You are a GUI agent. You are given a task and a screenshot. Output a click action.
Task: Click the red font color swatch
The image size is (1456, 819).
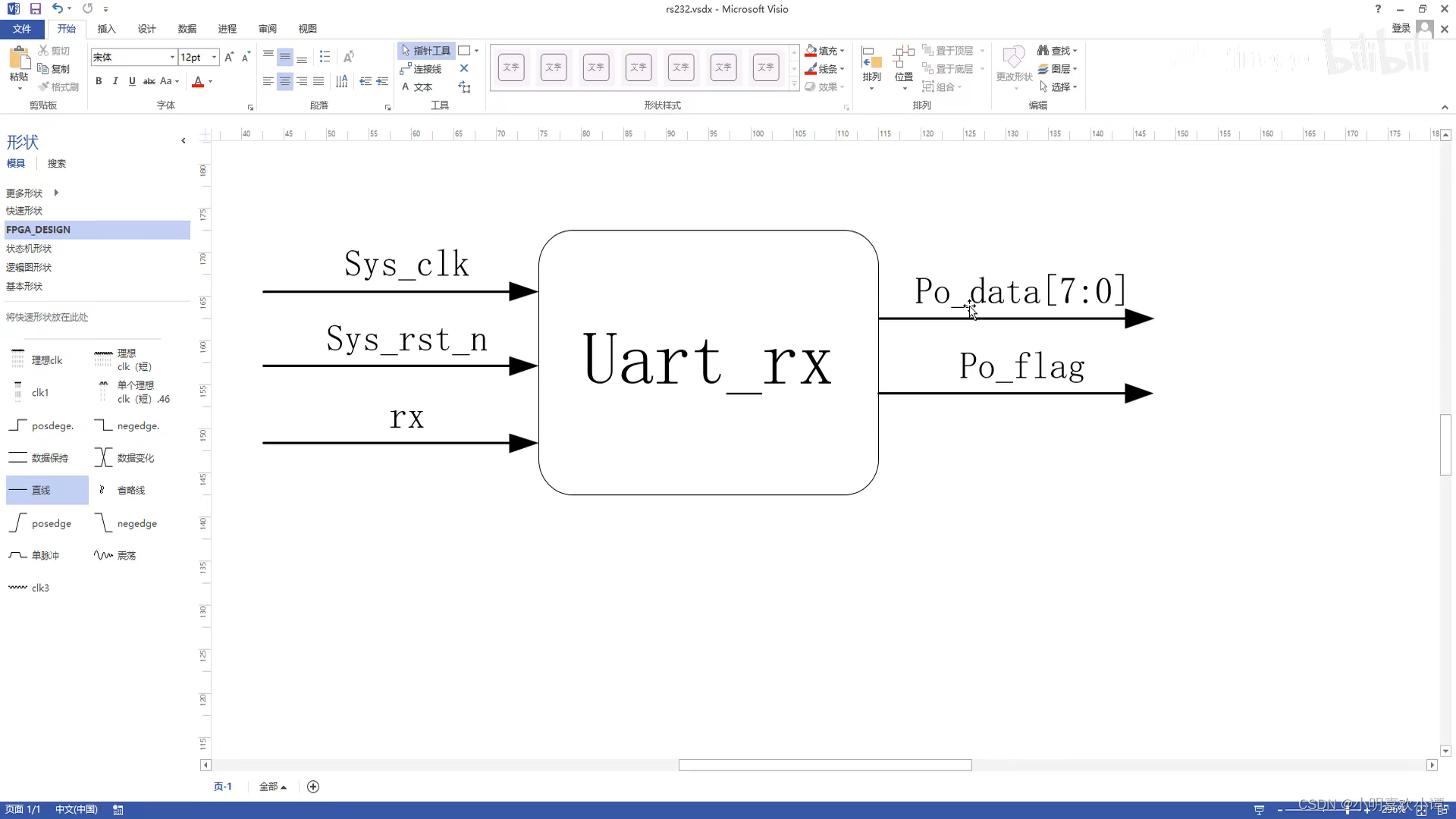(198, 82)
